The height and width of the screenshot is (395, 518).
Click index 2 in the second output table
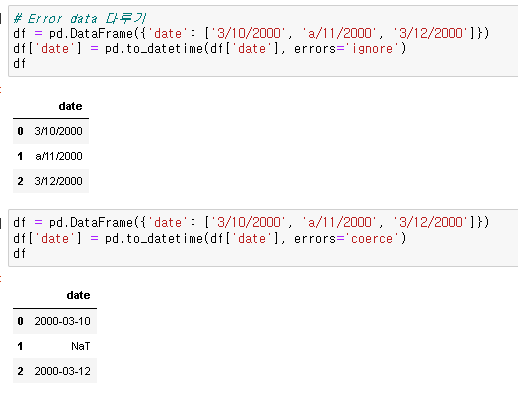20,371
